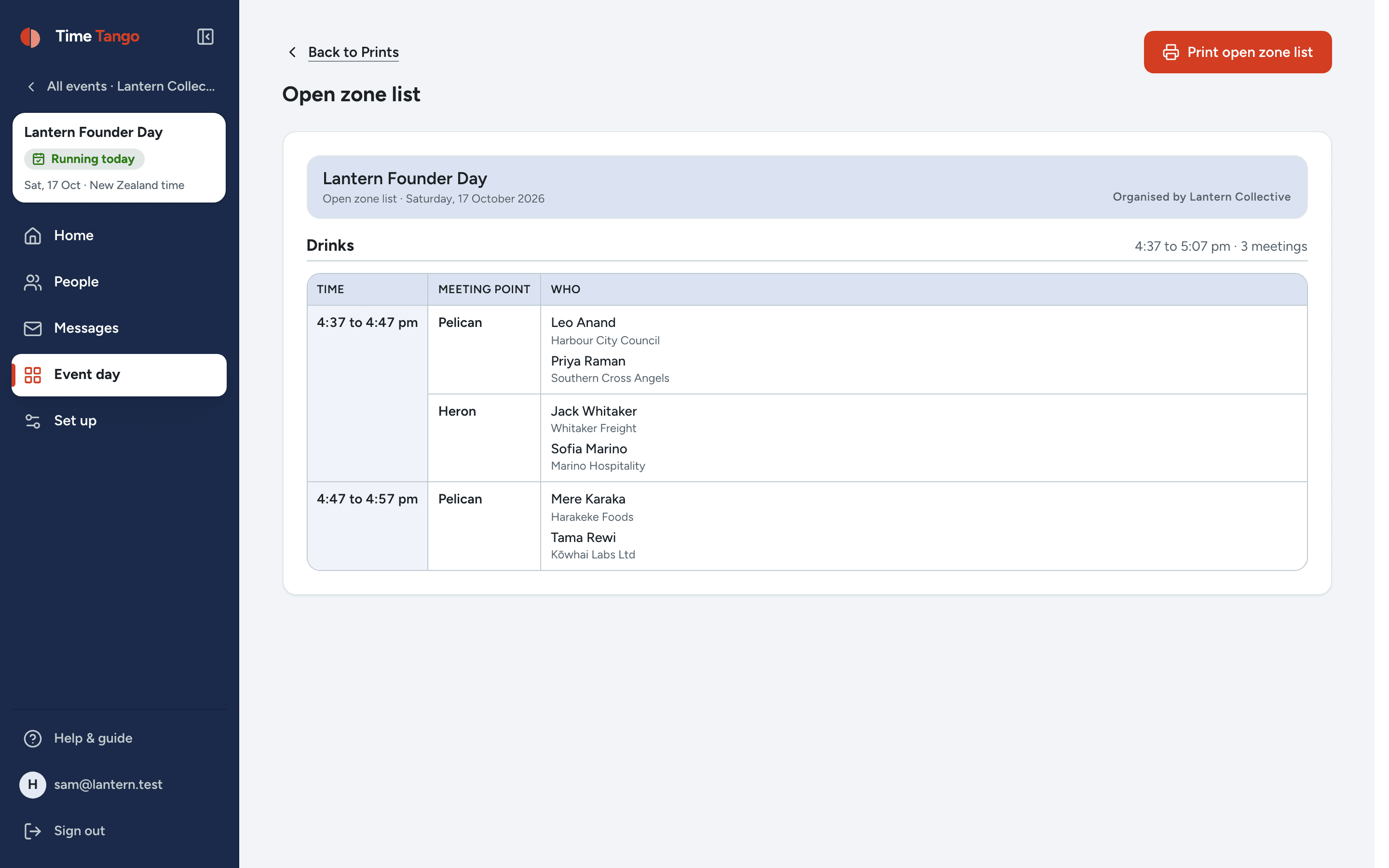Image resolution: width=1389 pixels, height=868 pixels.
Task: Click Tama Rewi's name
Action: (x=583, y=537)
